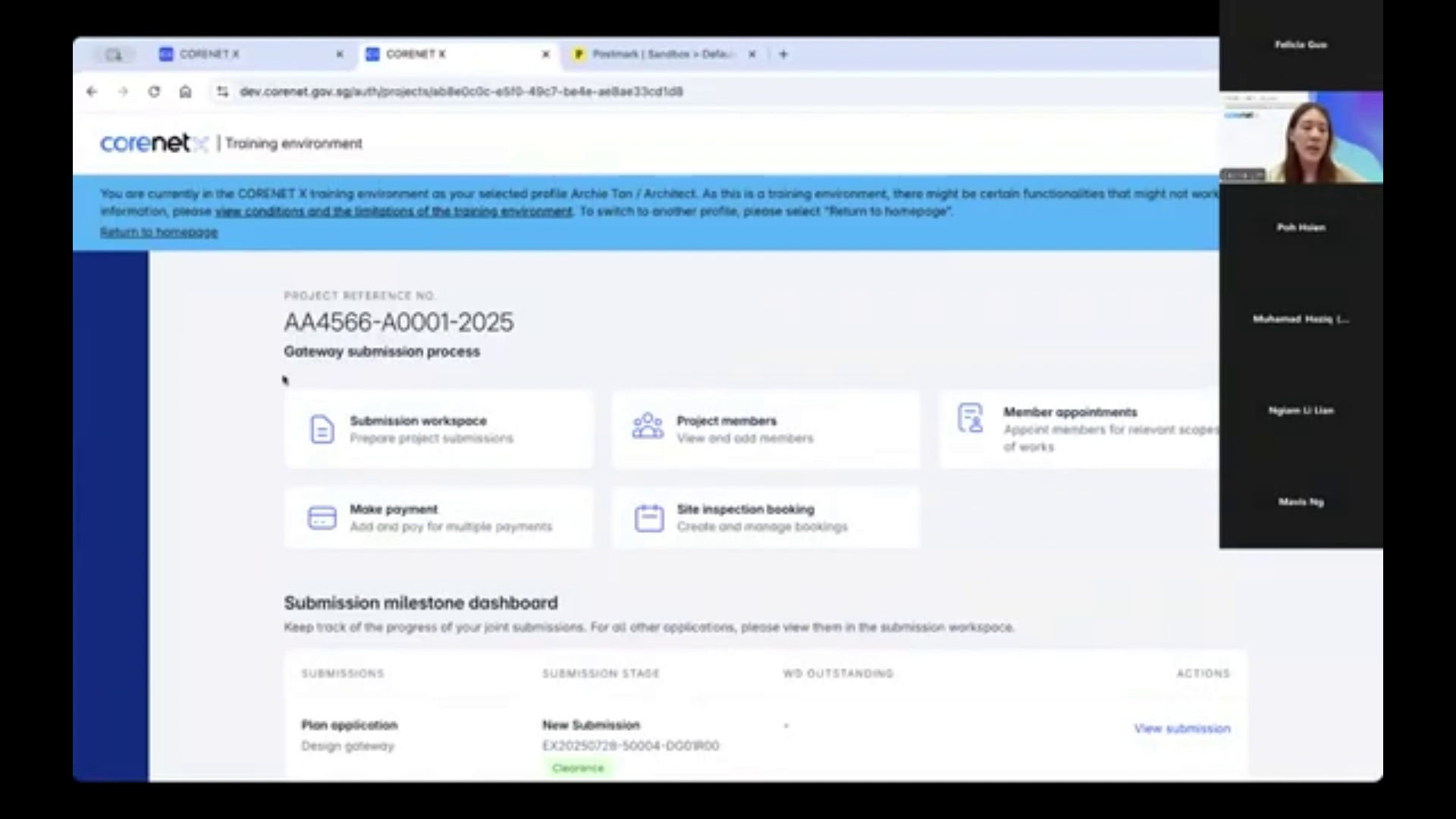Open a new browser tab
This screenshot has width=1456, height=819.
click(783, 54)
